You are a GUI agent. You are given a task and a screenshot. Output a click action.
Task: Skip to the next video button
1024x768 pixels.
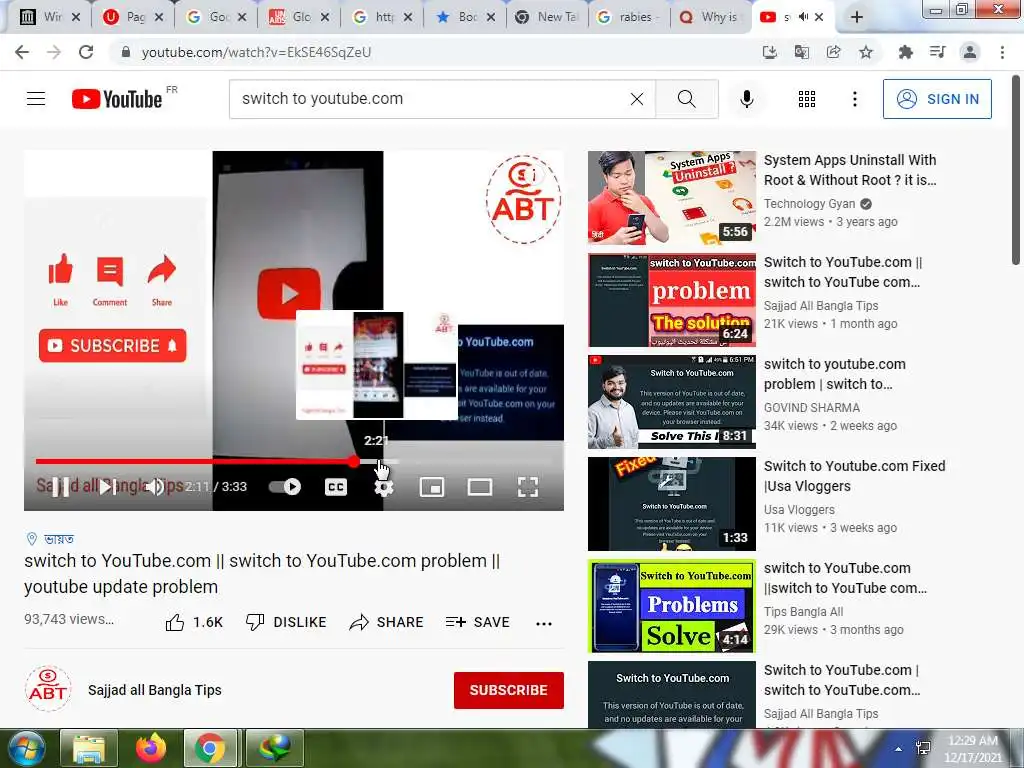108,487
